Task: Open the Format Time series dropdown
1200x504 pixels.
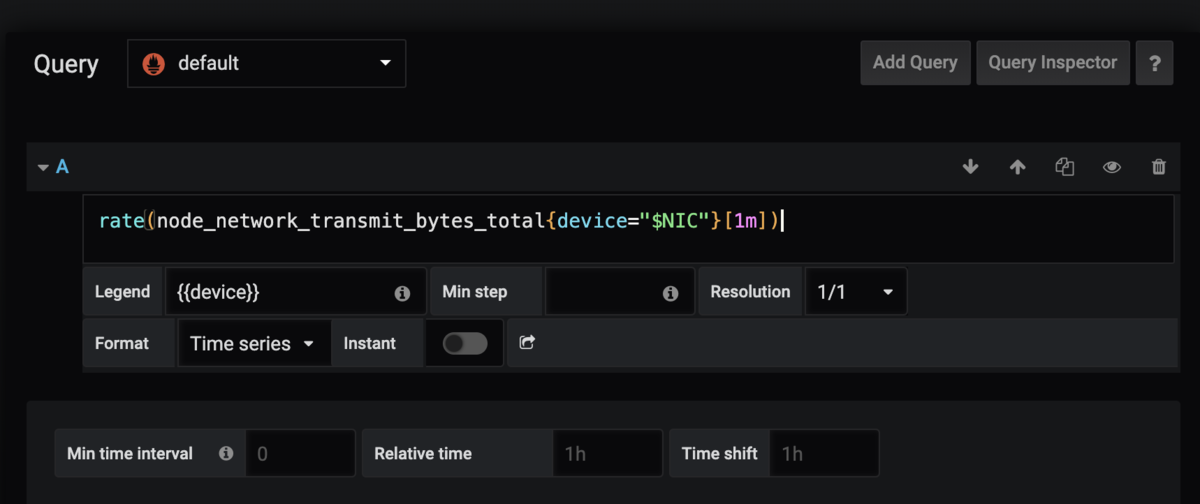Action: tap(254, 343)
